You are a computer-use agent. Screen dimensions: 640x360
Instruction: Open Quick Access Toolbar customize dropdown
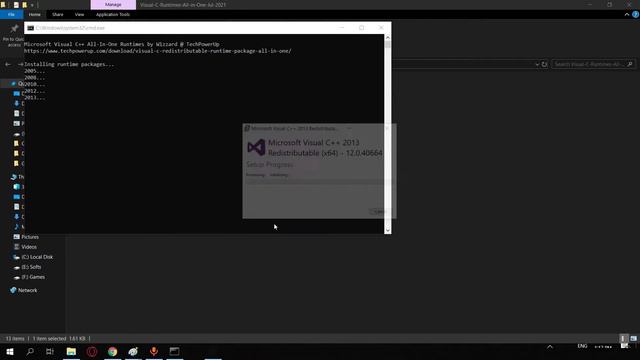32,5
